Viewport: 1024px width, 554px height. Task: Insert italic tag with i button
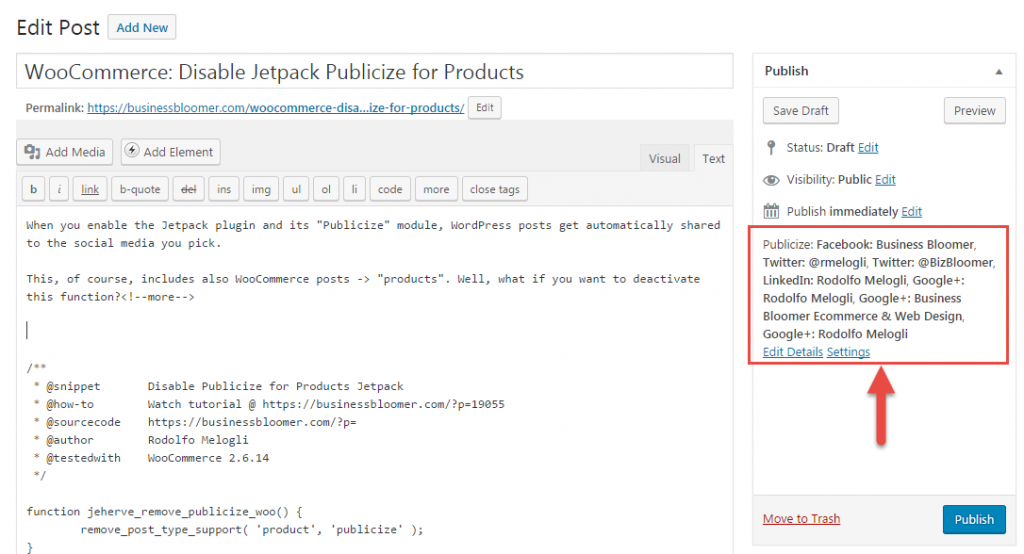coord(59,189)
